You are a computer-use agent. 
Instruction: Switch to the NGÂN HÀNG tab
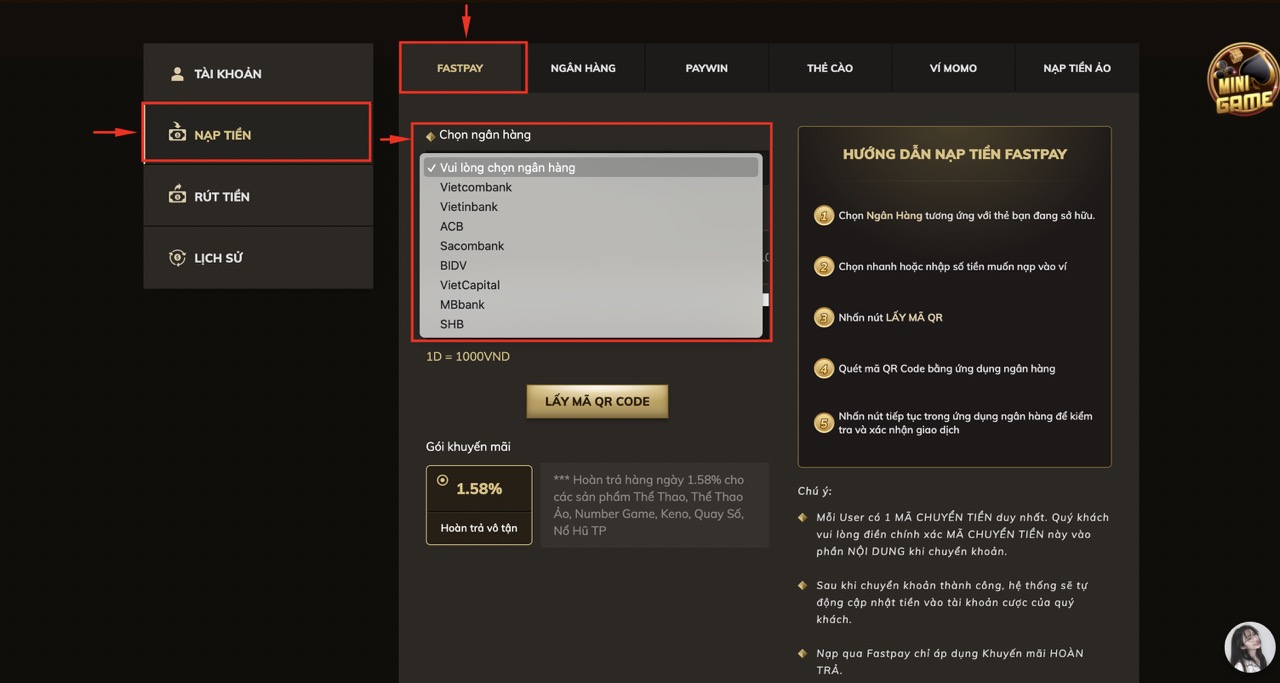[583, 68]
